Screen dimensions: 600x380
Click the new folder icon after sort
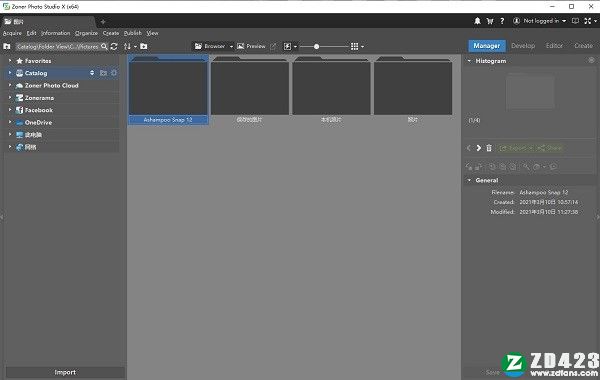[143, 46]
